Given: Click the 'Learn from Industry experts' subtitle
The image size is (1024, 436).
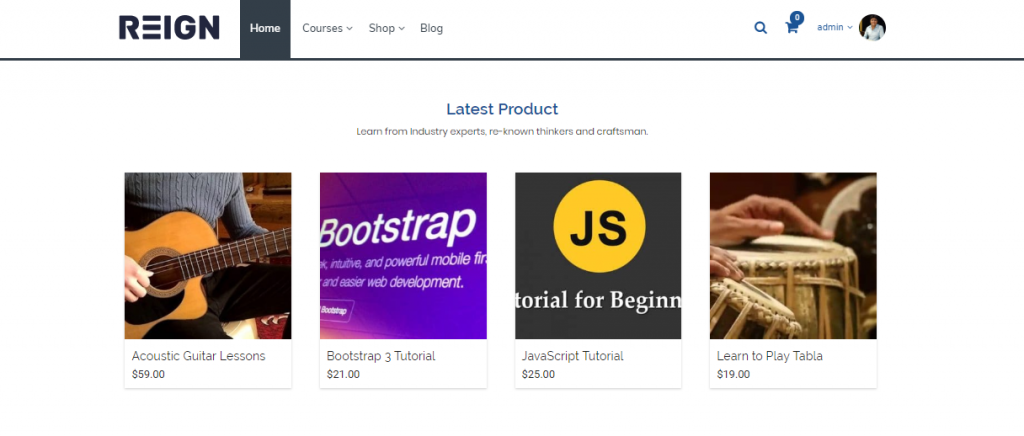Looking at the screenshot, I should click(502, 131).
